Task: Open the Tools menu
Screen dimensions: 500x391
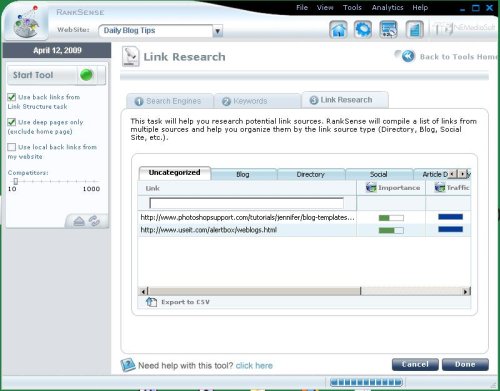Action: click(352, 7)
